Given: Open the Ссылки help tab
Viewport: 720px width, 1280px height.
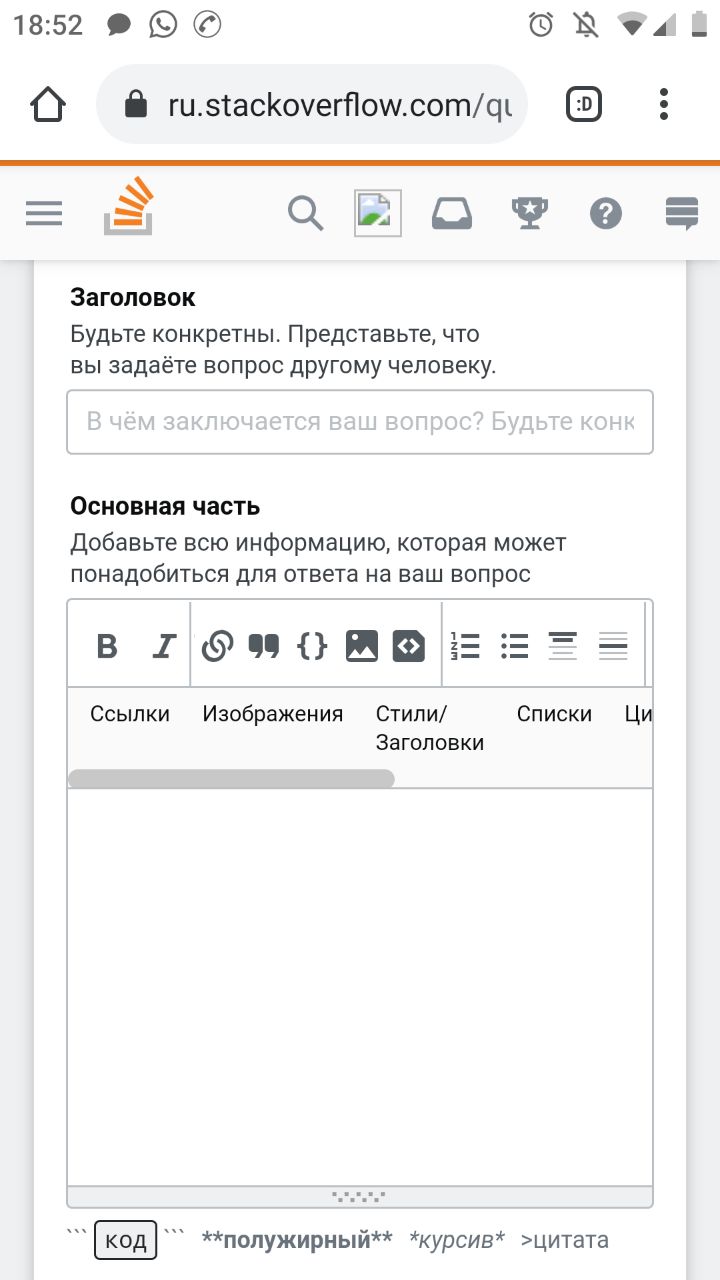Looking at the screenshot, I should [130, 714].
